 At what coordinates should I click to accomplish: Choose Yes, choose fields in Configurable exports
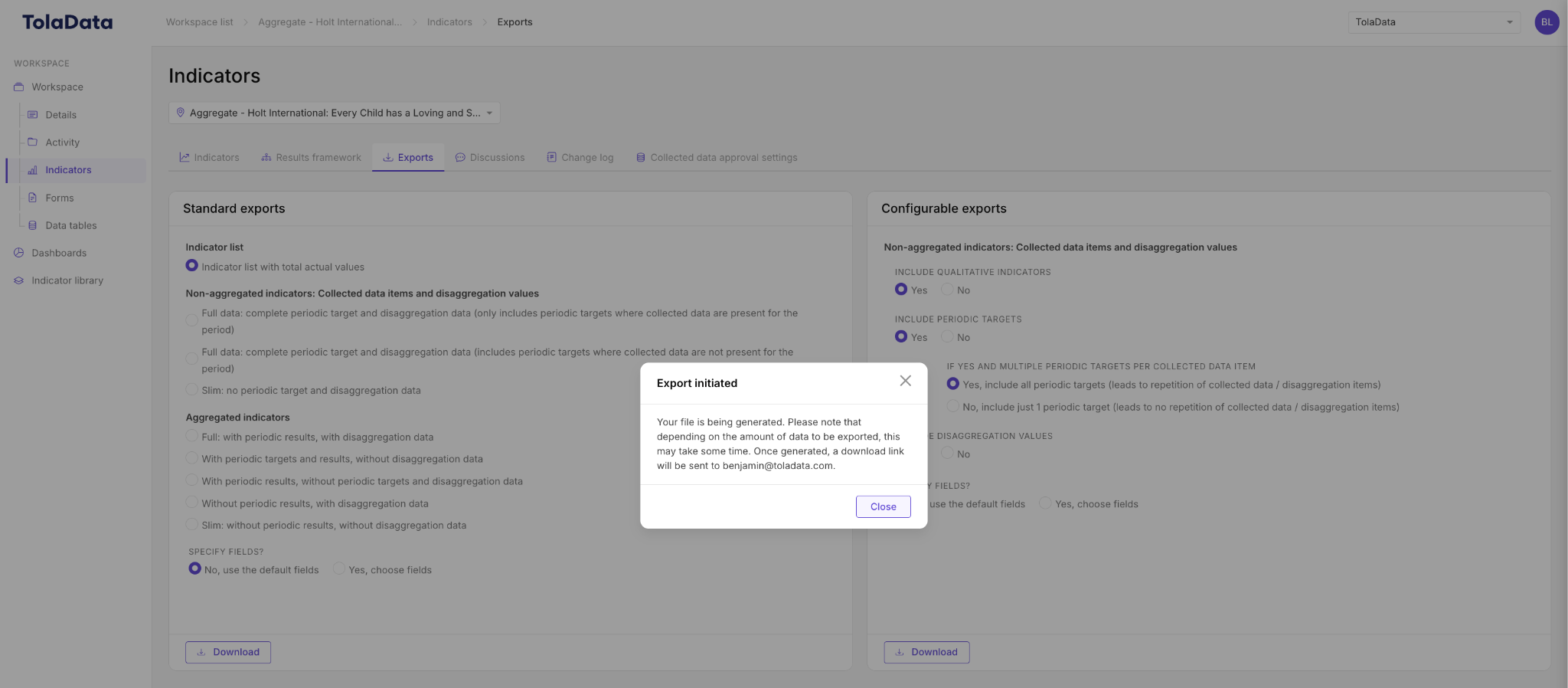(x=1046, y=503)
